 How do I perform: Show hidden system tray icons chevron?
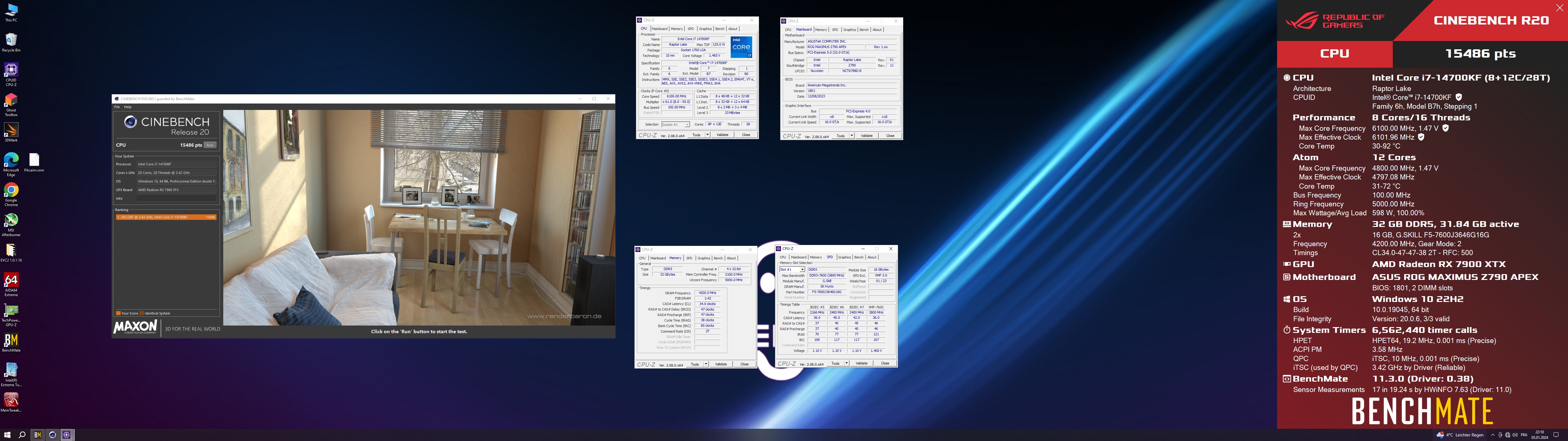point(1493,435)
